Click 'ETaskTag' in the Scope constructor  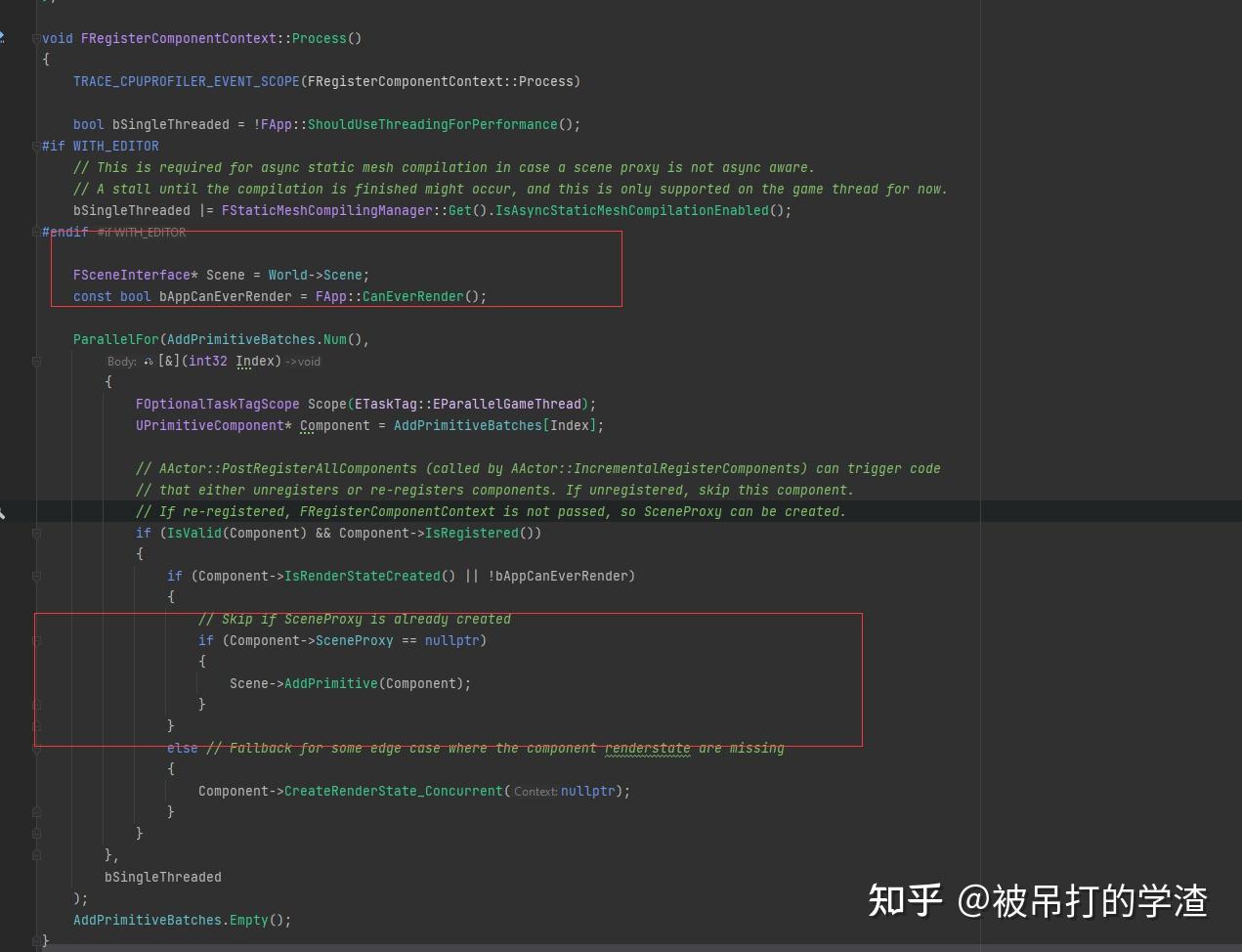pyautogui.click(x=386, y=404)
